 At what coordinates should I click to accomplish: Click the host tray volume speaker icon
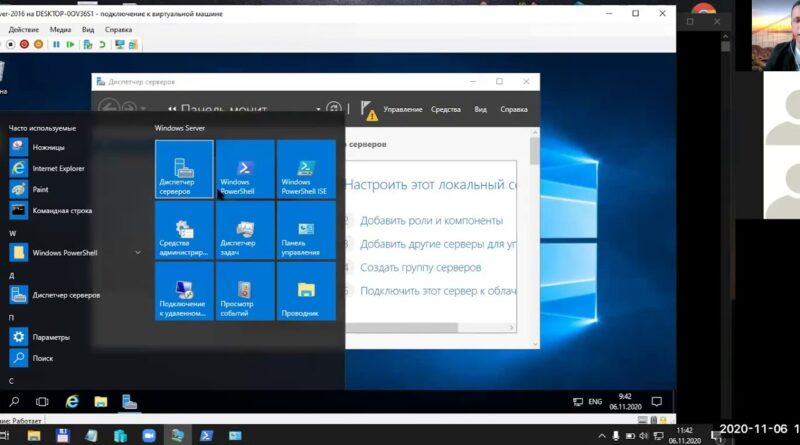[x=644, y=436]
